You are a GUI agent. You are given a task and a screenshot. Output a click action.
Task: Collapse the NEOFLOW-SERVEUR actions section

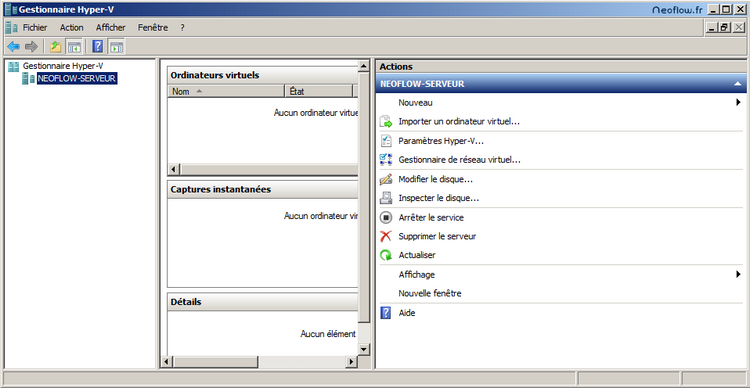click(x=738, y=84)
